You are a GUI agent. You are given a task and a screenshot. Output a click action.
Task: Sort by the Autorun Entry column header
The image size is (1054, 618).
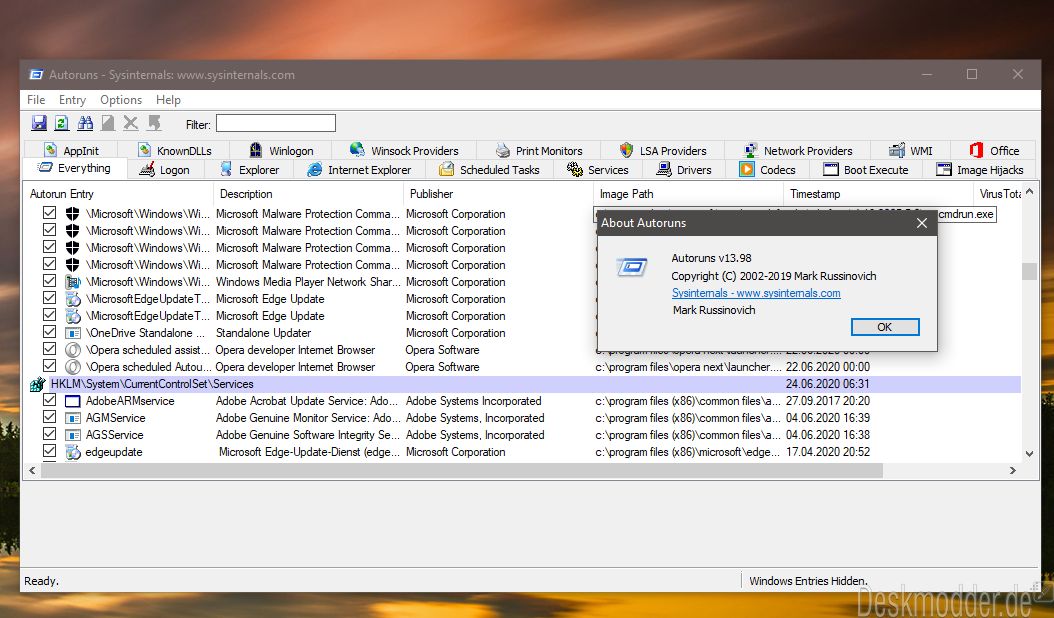pos(119,194)
